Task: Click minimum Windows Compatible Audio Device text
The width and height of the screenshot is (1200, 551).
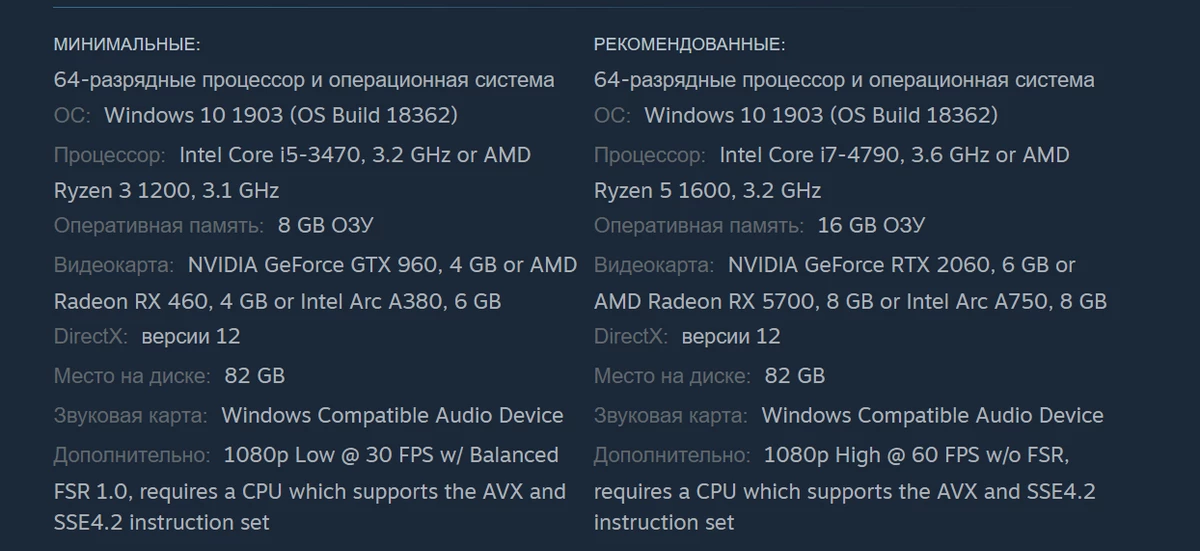Action: tap(392, 415)
